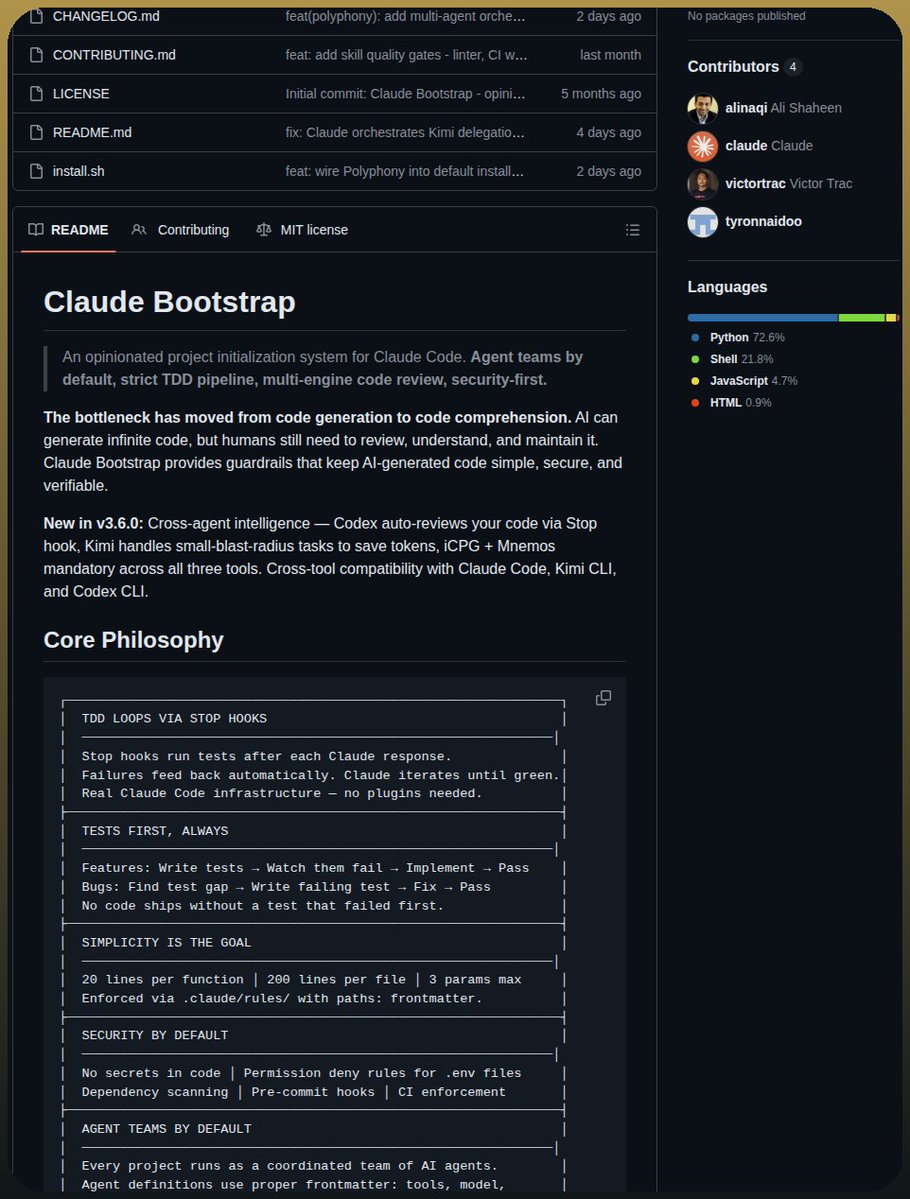The image size is (910, 1199).
Task: Open the Contributors heading link
Action: 733,67
